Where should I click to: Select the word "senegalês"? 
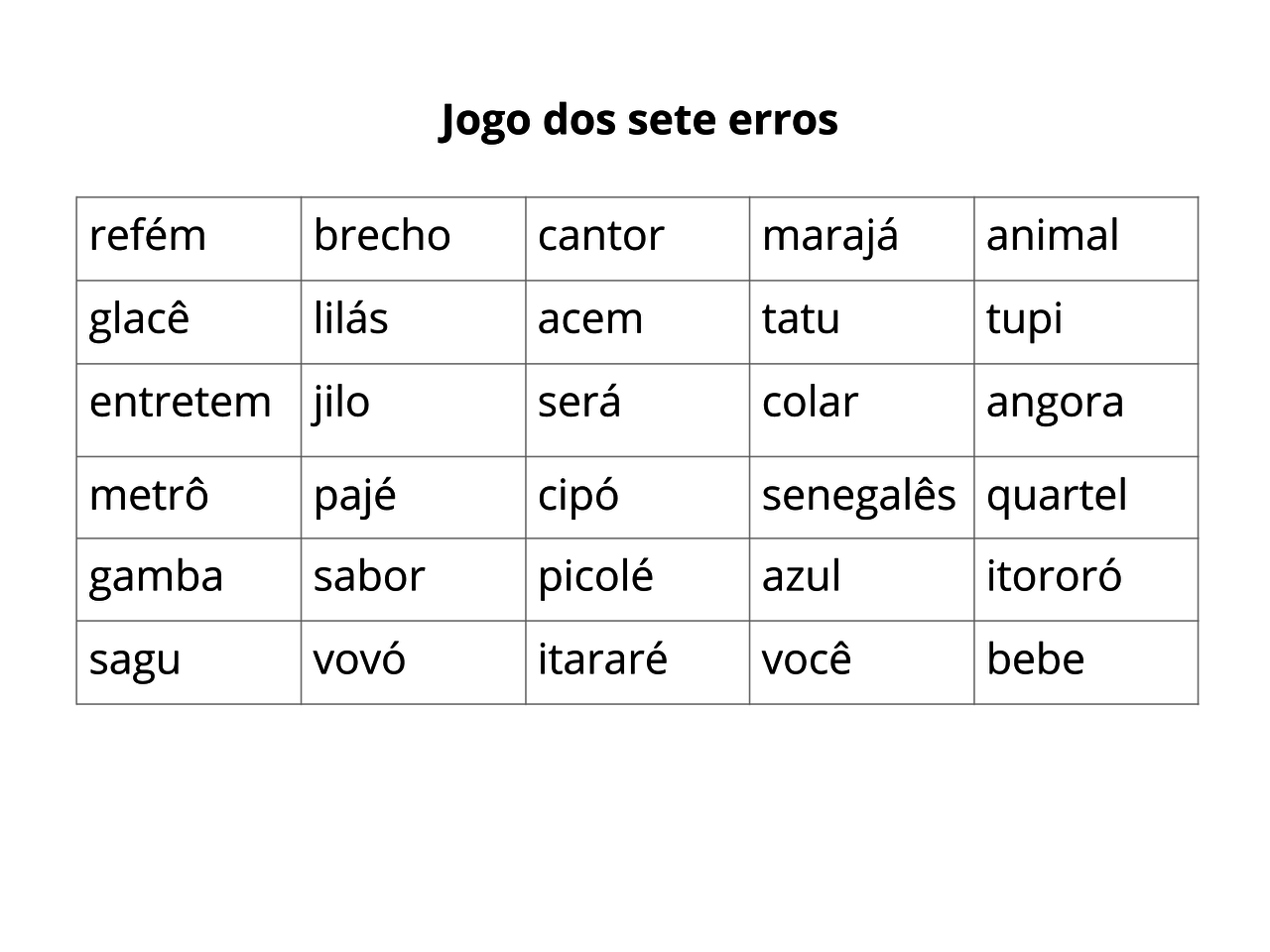858,495
